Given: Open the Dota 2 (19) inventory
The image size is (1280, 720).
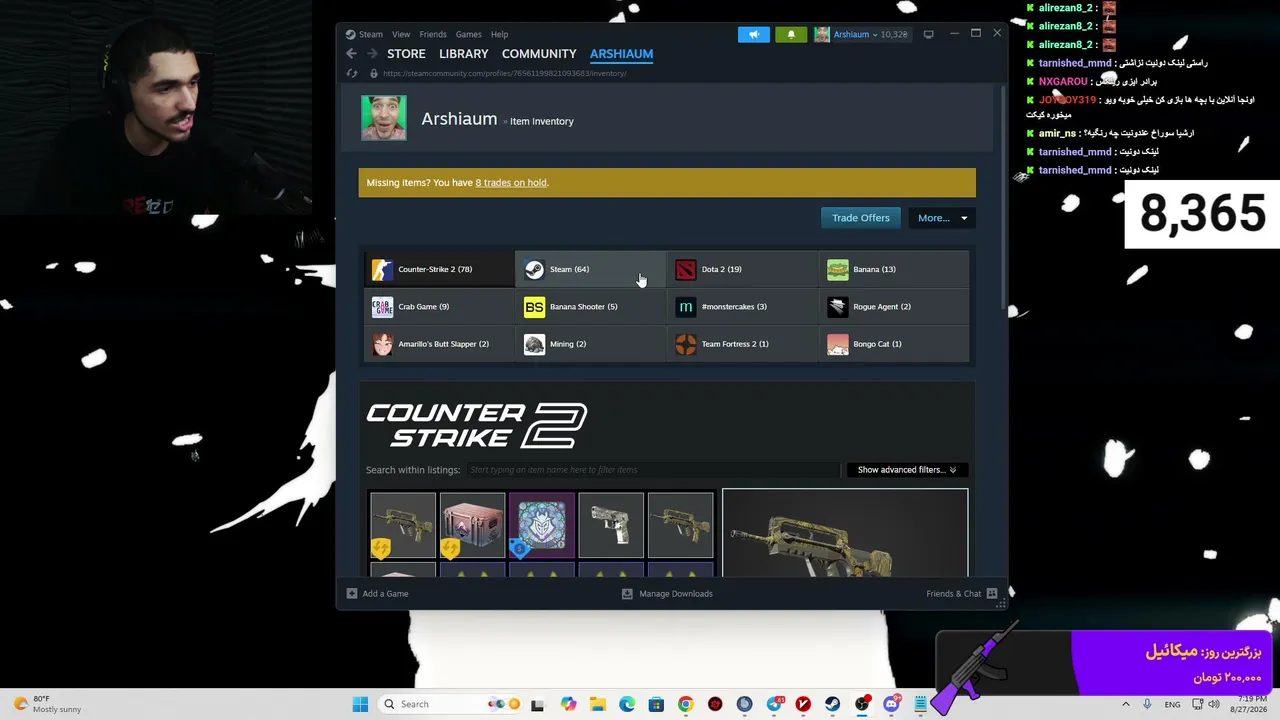Looking at the screenshot, I should (x=743, y=269).
